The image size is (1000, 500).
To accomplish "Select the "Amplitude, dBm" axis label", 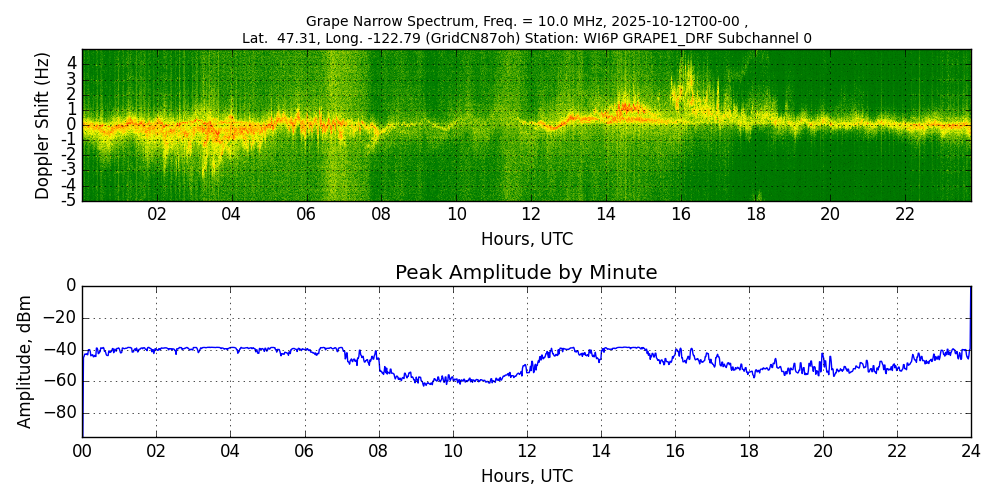I will coord(26,361).
